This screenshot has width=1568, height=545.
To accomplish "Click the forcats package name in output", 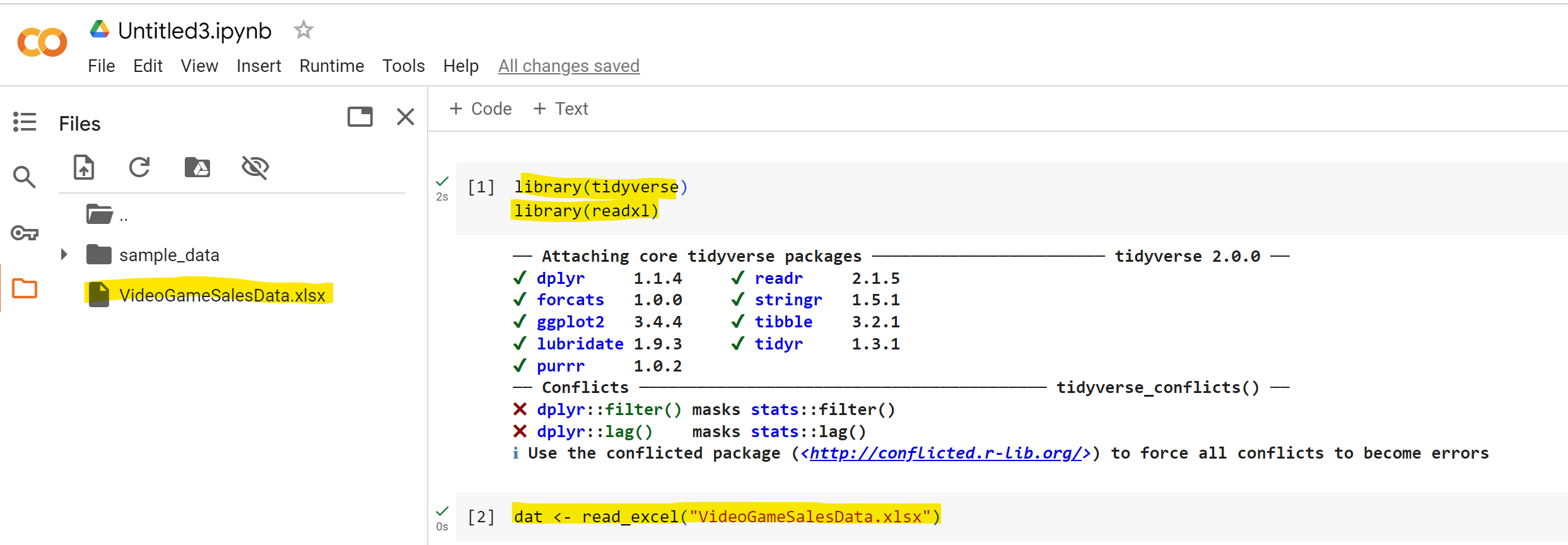I will (570, 300).
